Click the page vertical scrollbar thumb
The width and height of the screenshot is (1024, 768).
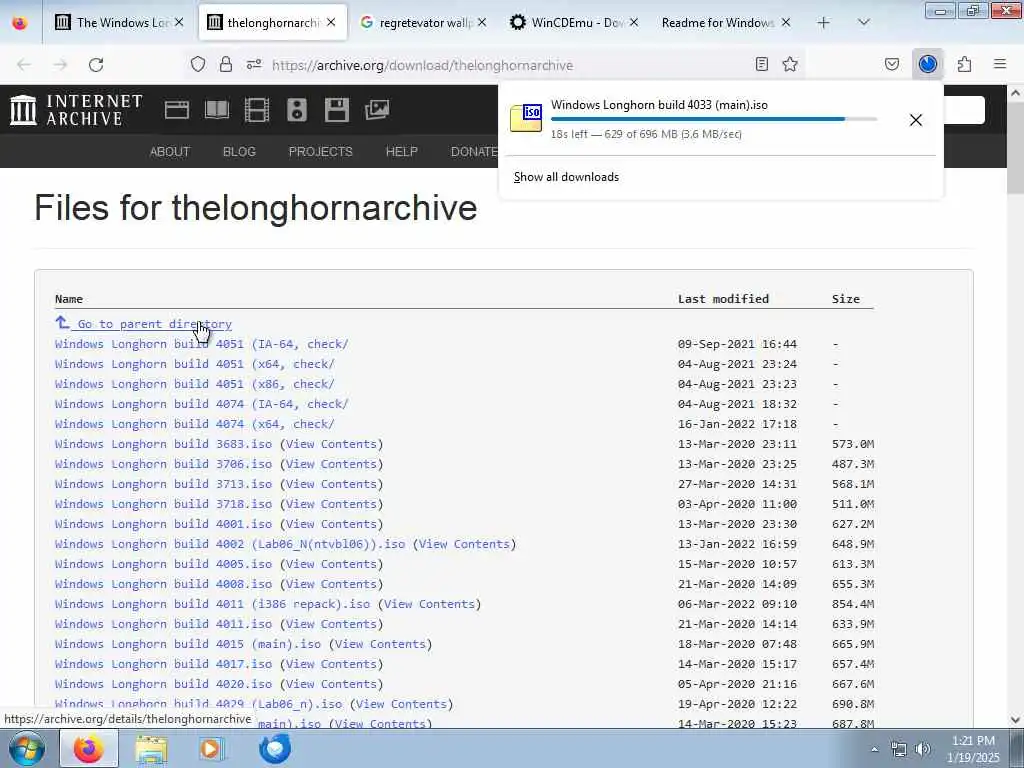coord(1016,149)
